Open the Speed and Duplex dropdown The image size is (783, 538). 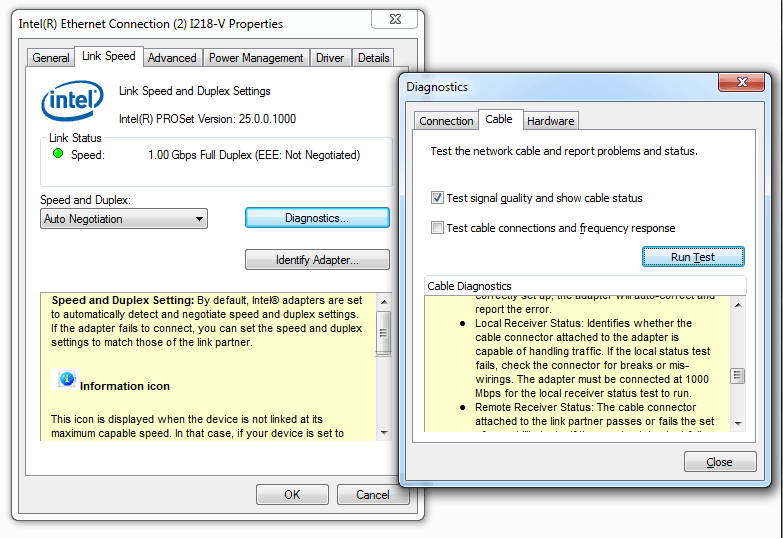[124, 219]
